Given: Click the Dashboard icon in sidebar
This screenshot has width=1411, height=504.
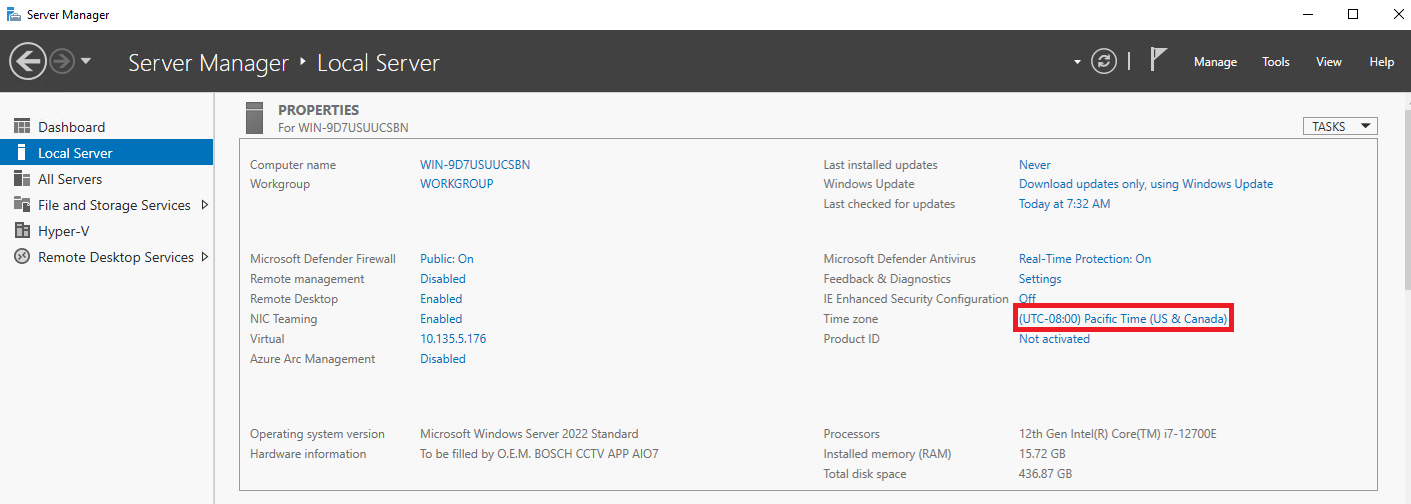Looking at the screenshot, I should point(22,127).
